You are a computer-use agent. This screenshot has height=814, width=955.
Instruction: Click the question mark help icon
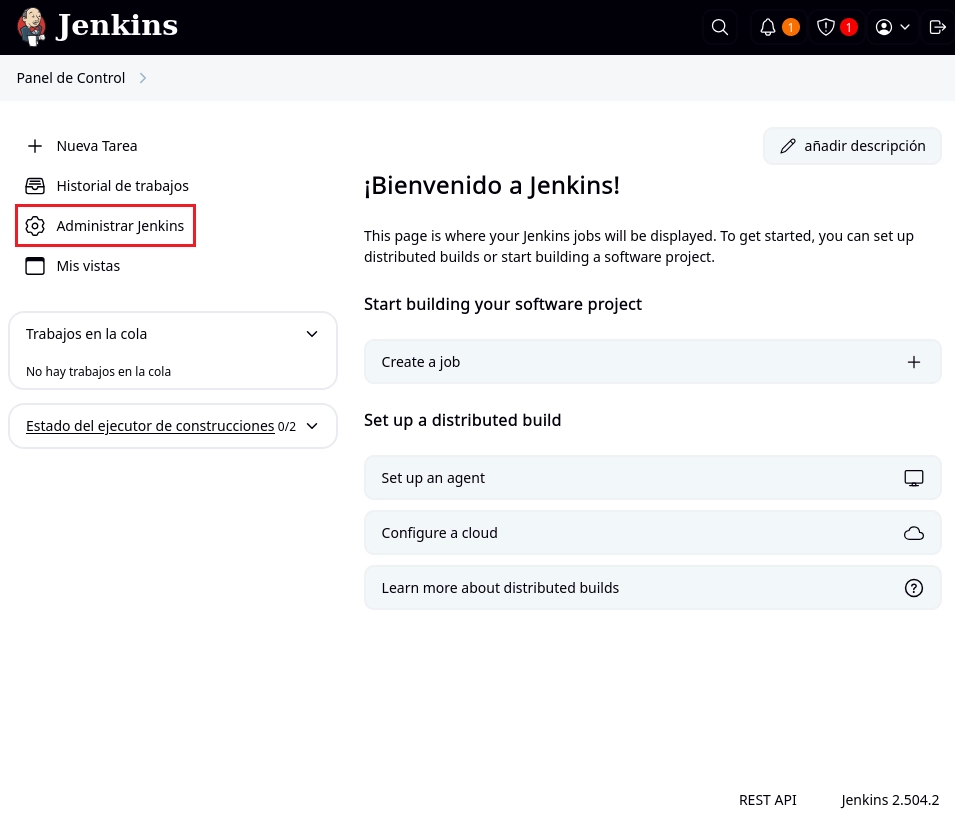tap(914, 588)
